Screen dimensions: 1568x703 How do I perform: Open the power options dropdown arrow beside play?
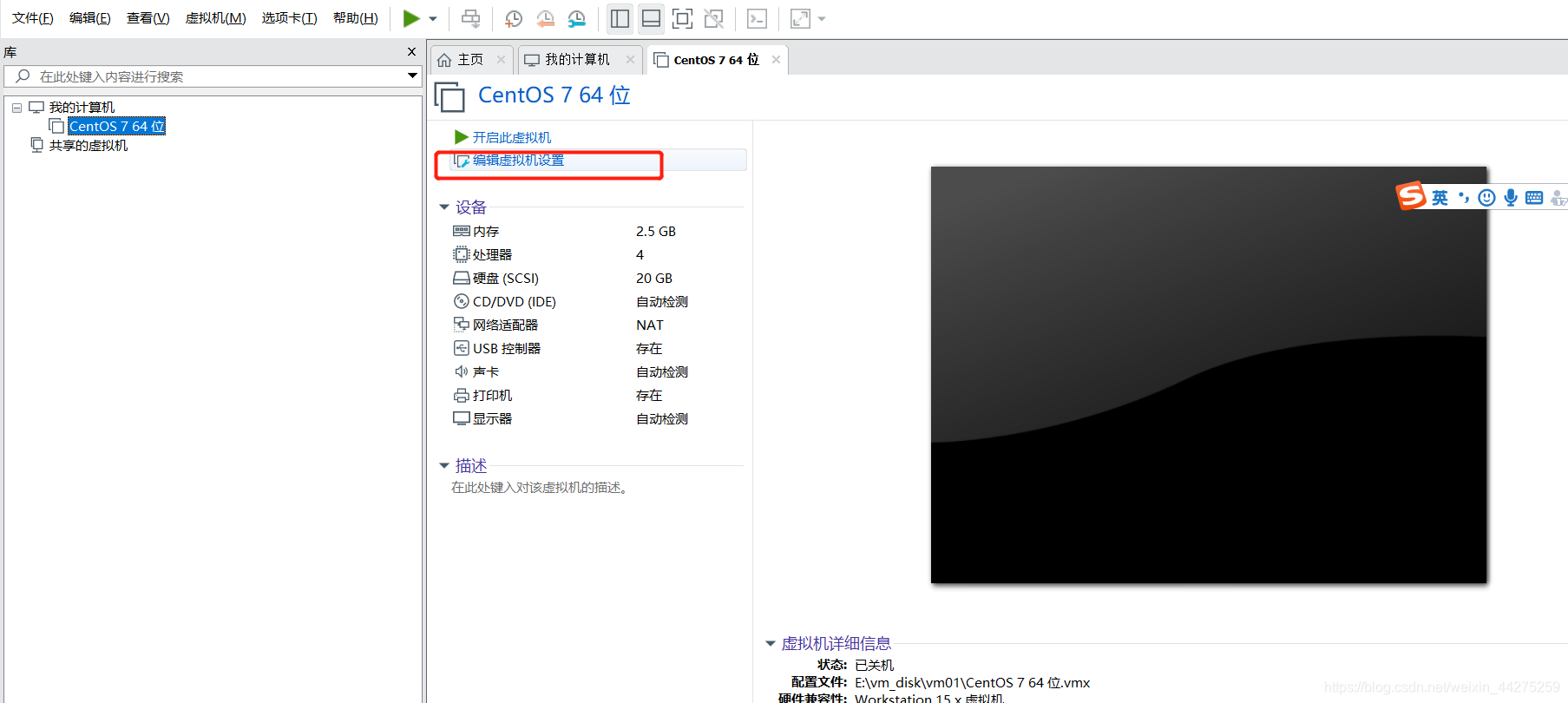[433, 19]
